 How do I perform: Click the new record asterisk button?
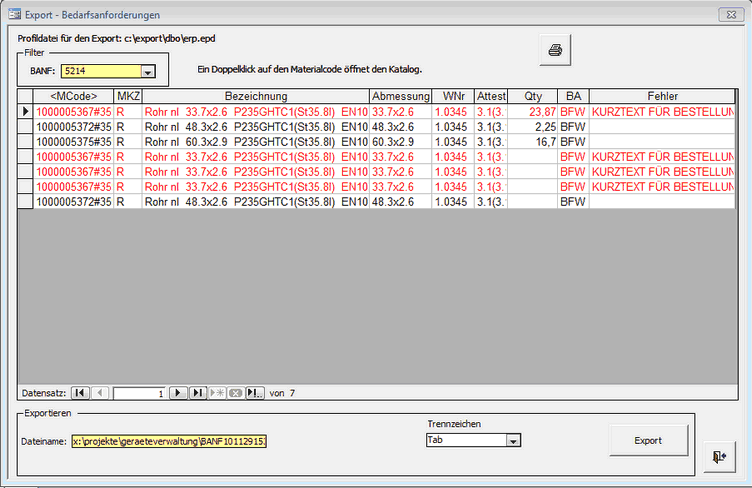pos(217,393)
